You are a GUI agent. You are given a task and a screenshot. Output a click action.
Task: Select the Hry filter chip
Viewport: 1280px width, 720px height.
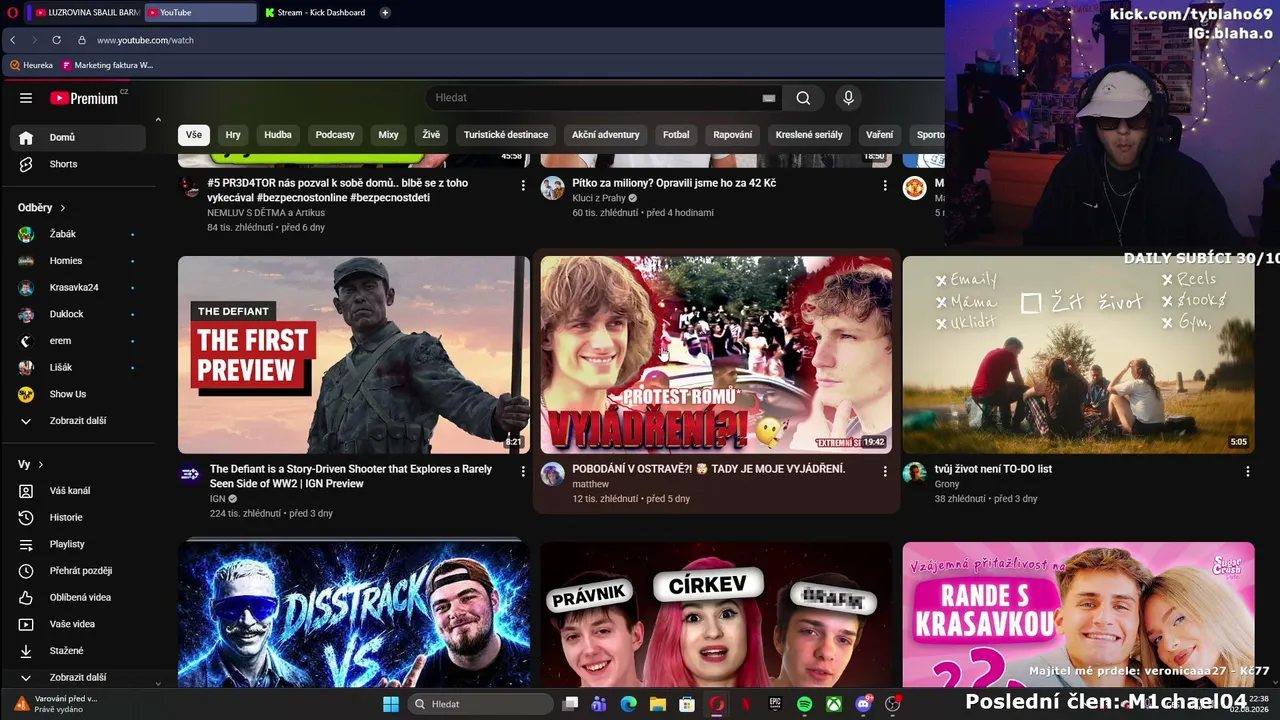(233, 135)
